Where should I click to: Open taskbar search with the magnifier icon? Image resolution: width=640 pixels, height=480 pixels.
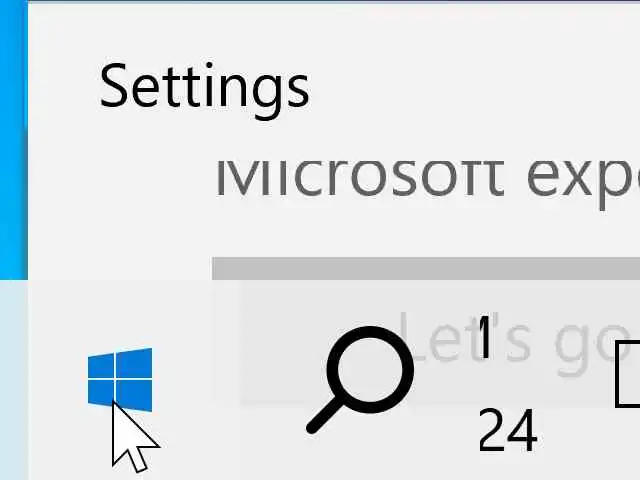pyautogui.click(x=360, y=380)
